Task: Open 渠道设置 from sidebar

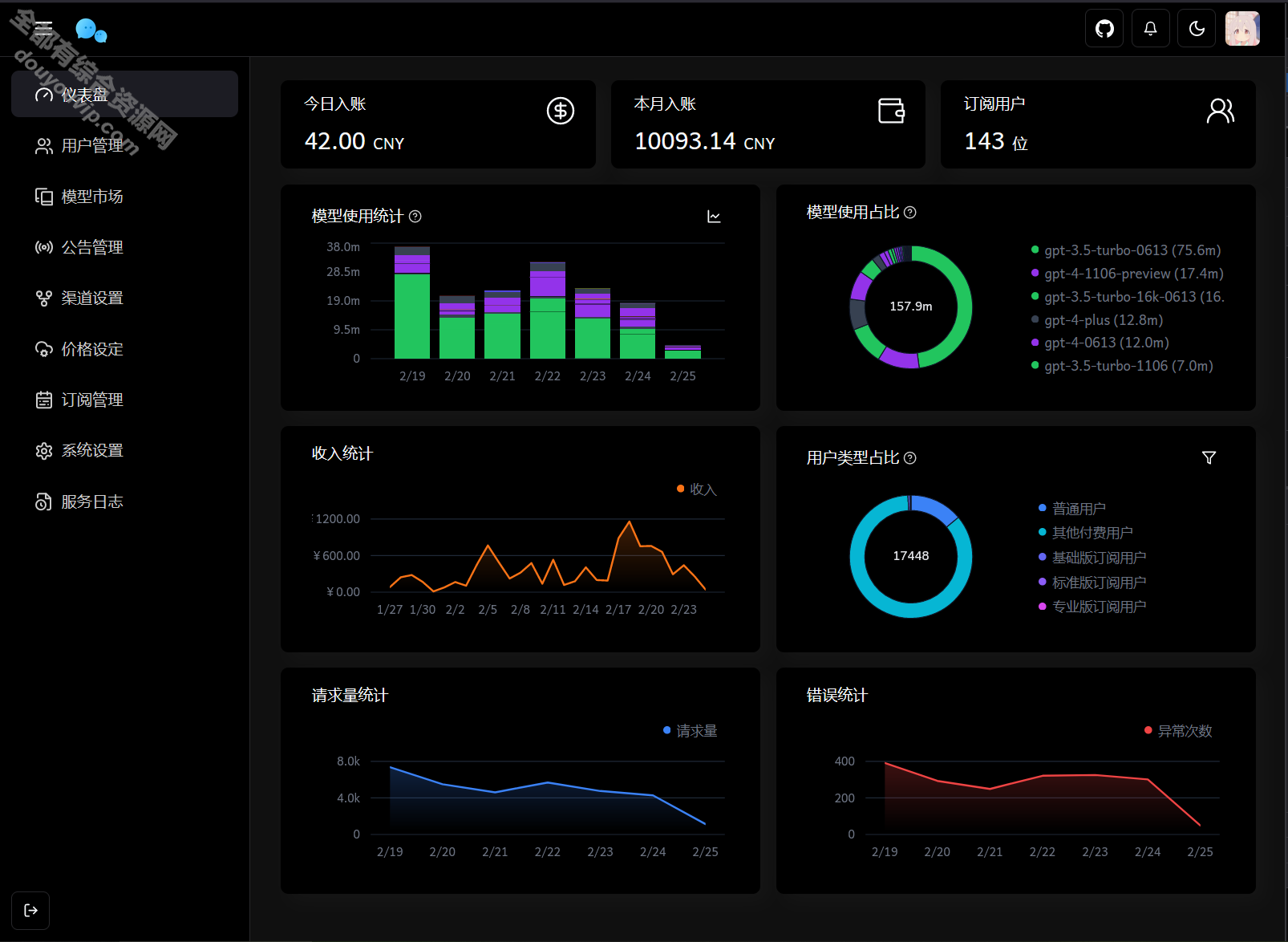Action: point(124,298)
